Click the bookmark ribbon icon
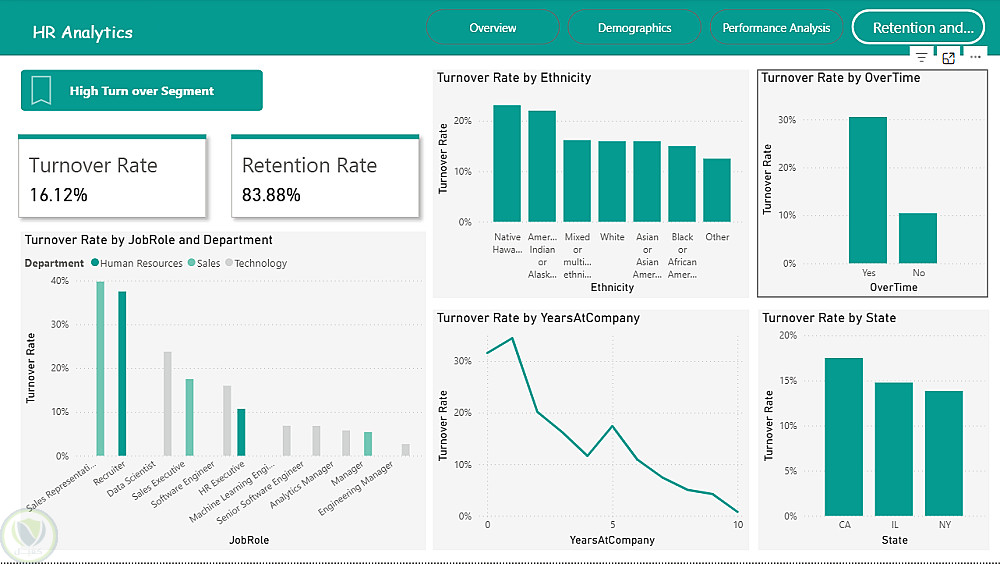The height and width of the screenshot is (564, 1000). point(41,91)
